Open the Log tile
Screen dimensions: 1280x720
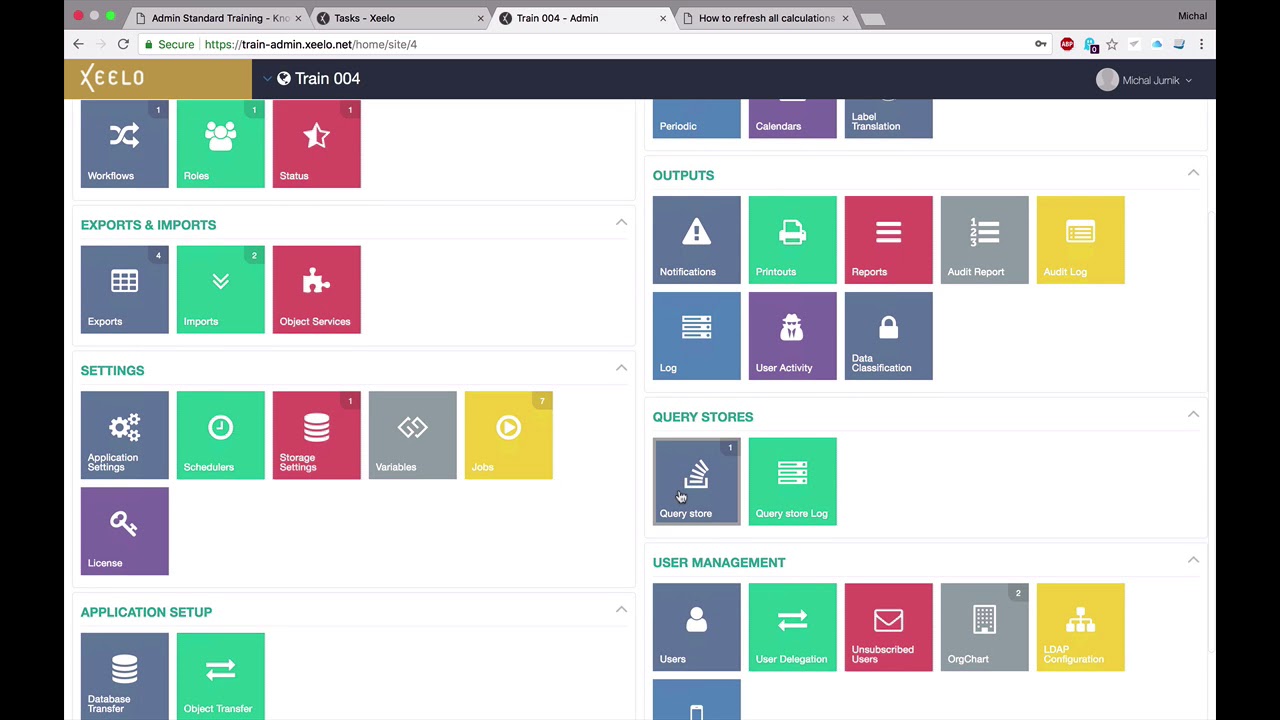[x=696, y=336]
